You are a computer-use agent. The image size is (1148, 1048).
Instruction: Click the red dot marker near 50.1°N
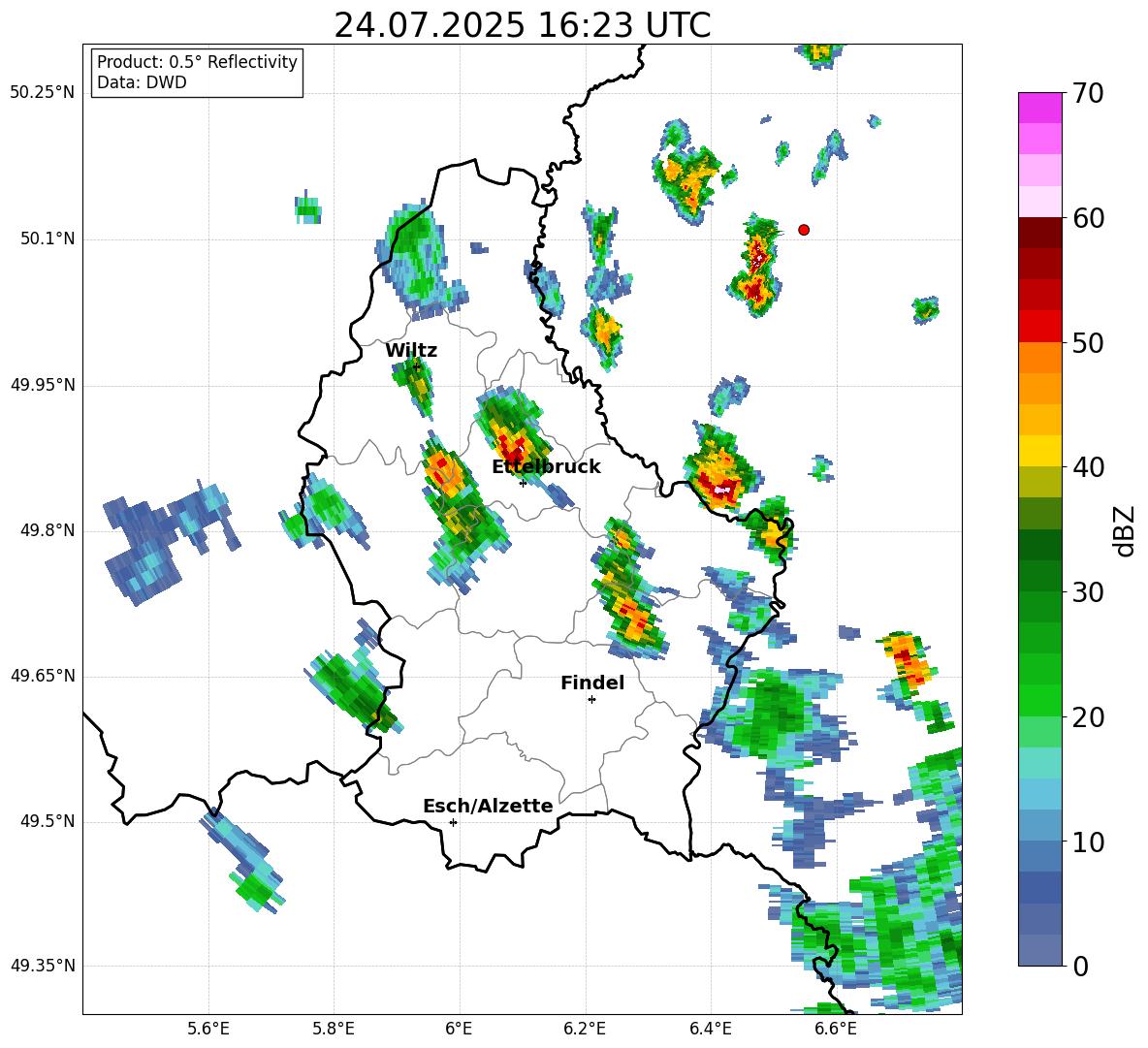point(804,230)
